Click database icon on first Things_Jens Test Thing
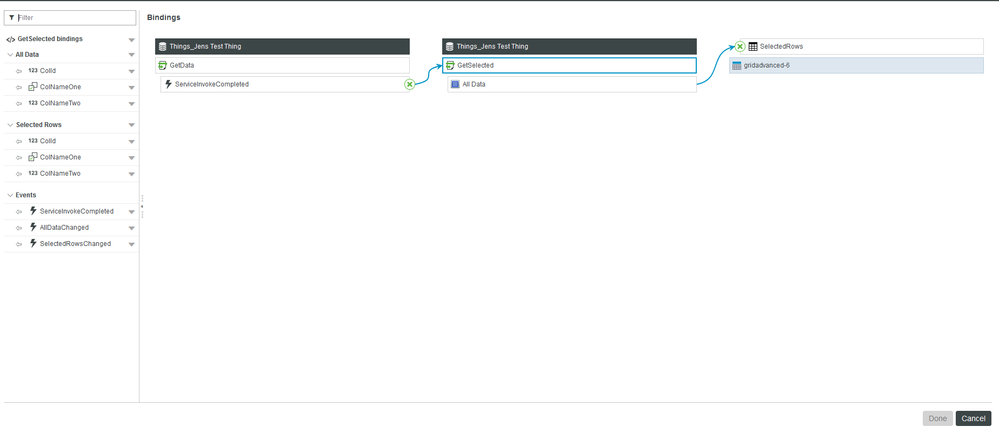 click(x=162, y=46)
